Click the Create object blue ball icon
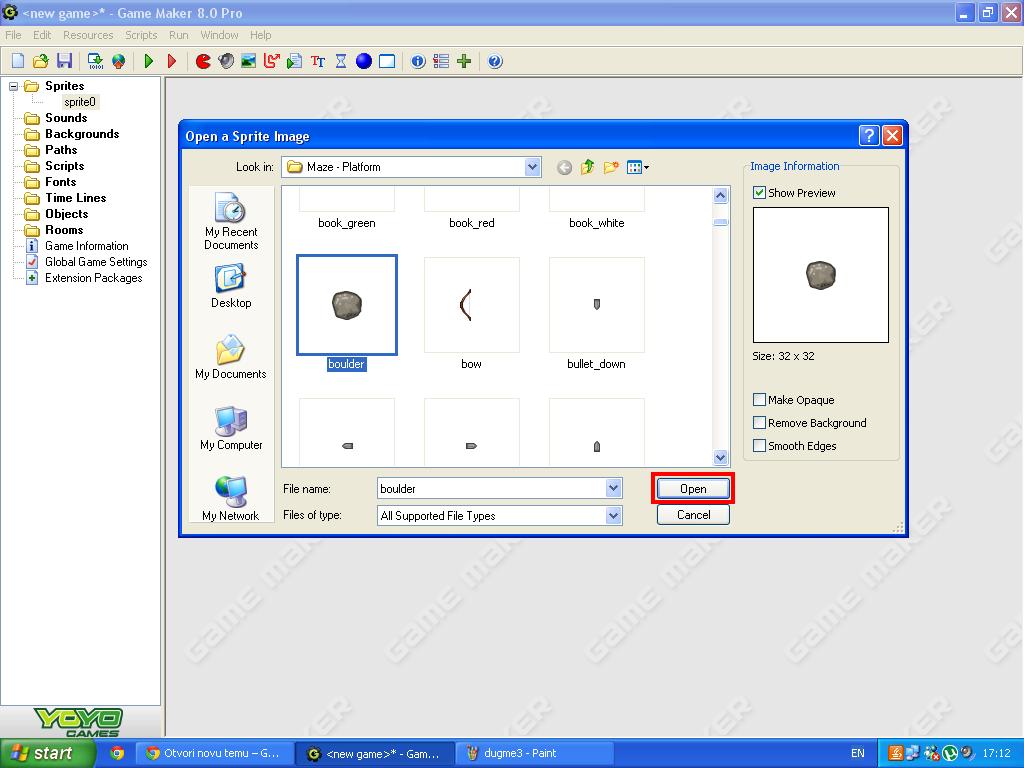The height and width of the screenshot is (768, 1024). point(364,61)
